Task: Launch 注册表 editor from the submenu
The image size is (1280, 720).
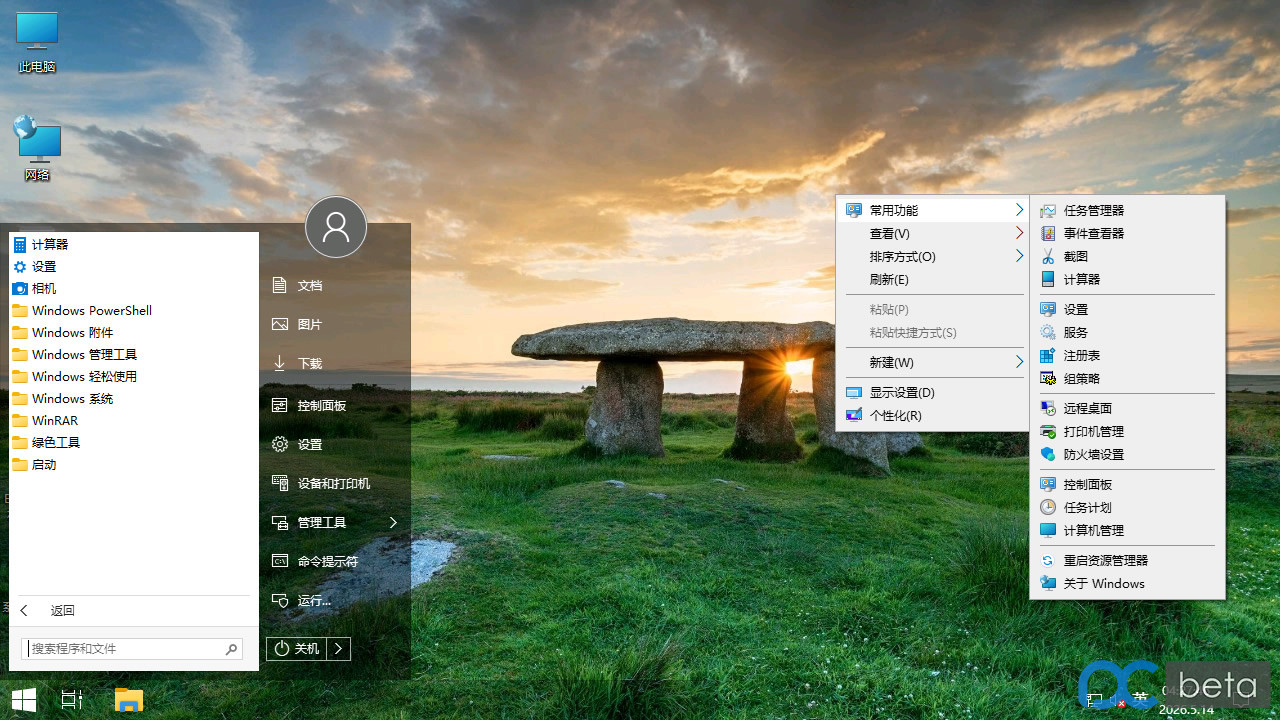Action: click(x=1127, y=355)
